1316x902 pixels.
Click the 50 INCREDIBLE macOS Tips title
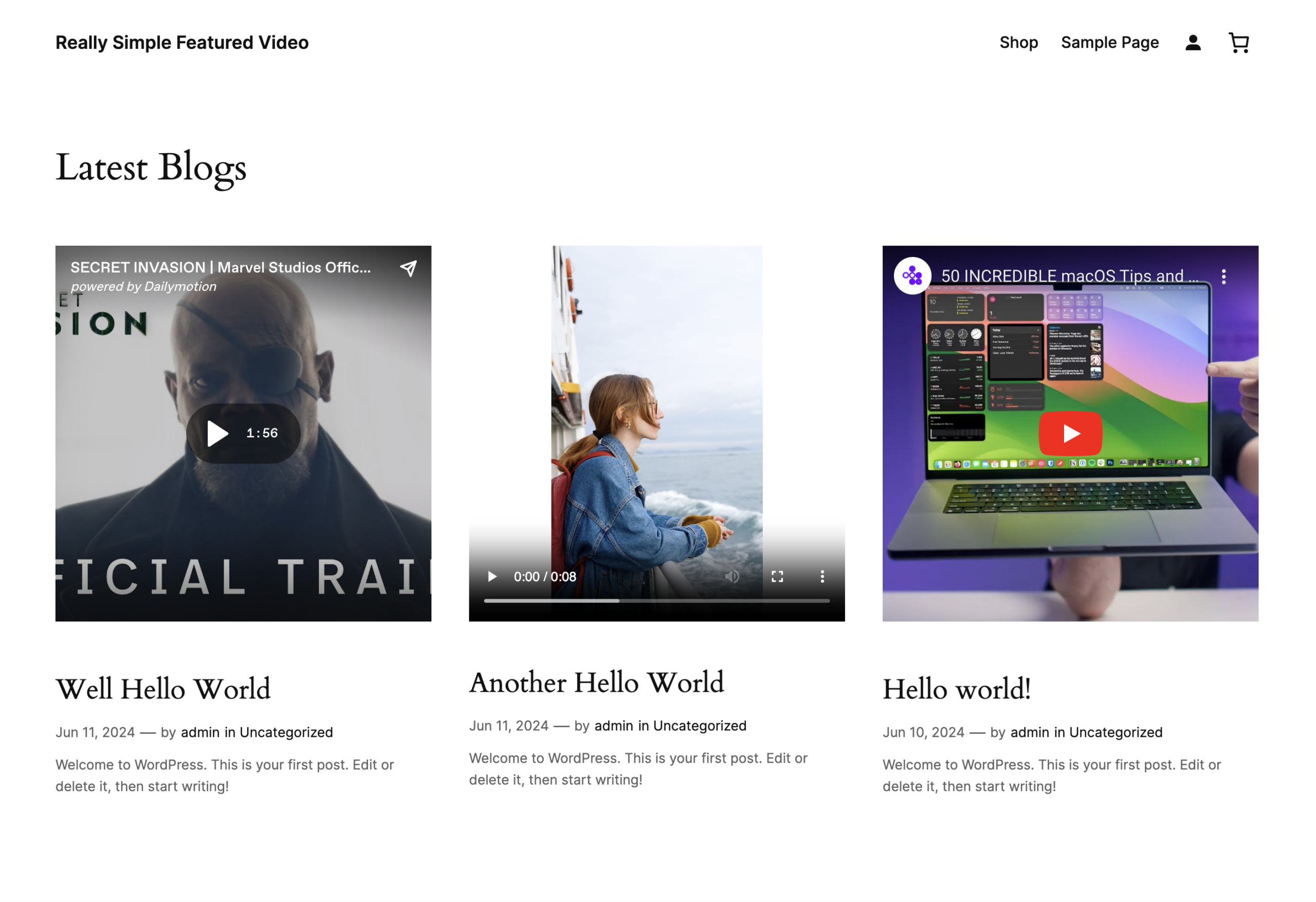(x=1070, y=276)
